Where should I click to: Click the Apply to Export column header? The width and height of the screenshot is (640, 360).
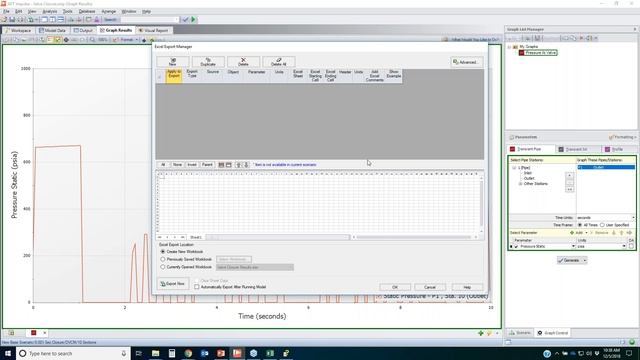click(x=173, y=76)
